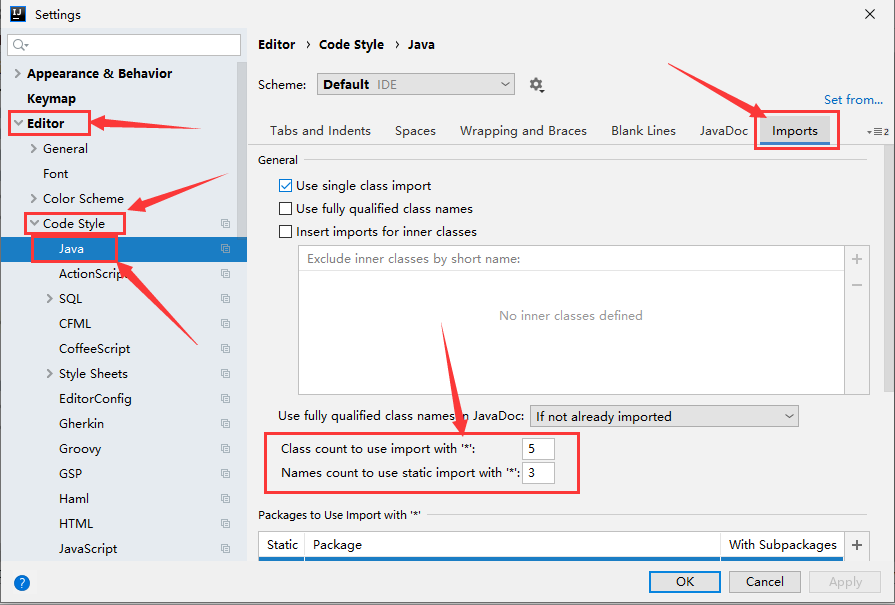This screenshot has width=895, height=605.
Task: Click the Static column header
Action: tap(282, 545)
